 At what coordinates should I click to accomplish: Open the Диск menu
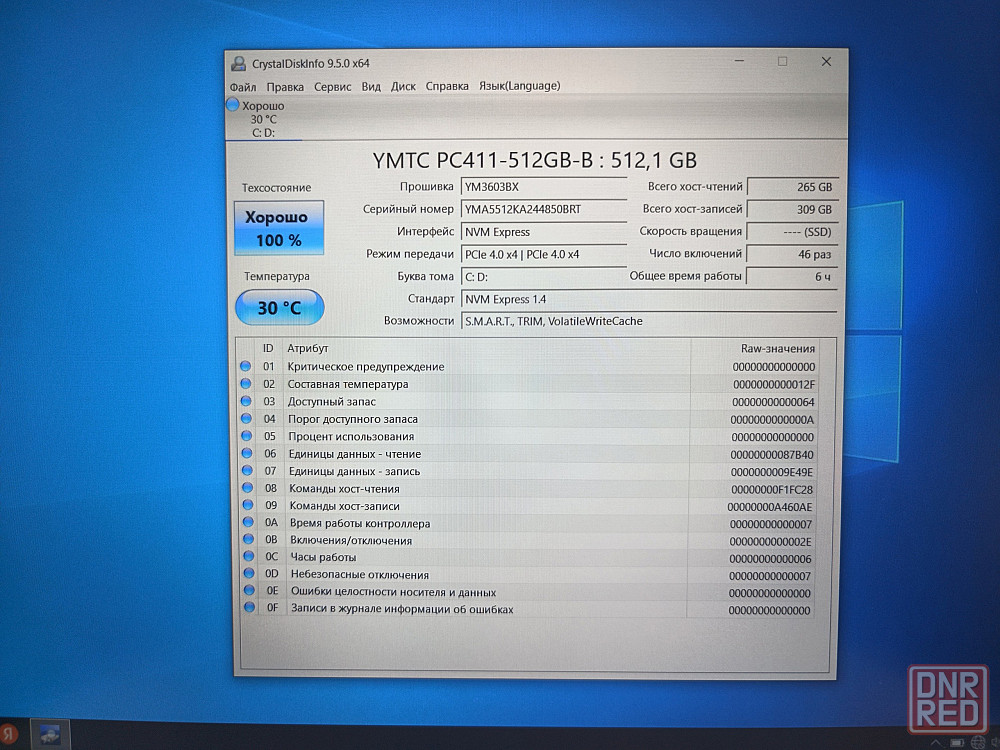[403, 86]
